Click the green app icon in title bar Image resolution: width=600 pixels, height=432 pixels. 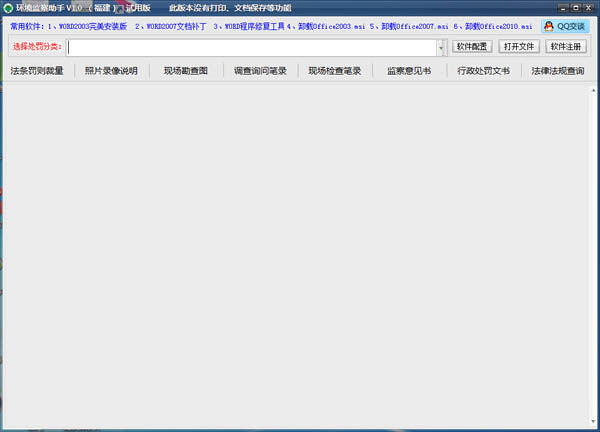click(x=8, y=8)
